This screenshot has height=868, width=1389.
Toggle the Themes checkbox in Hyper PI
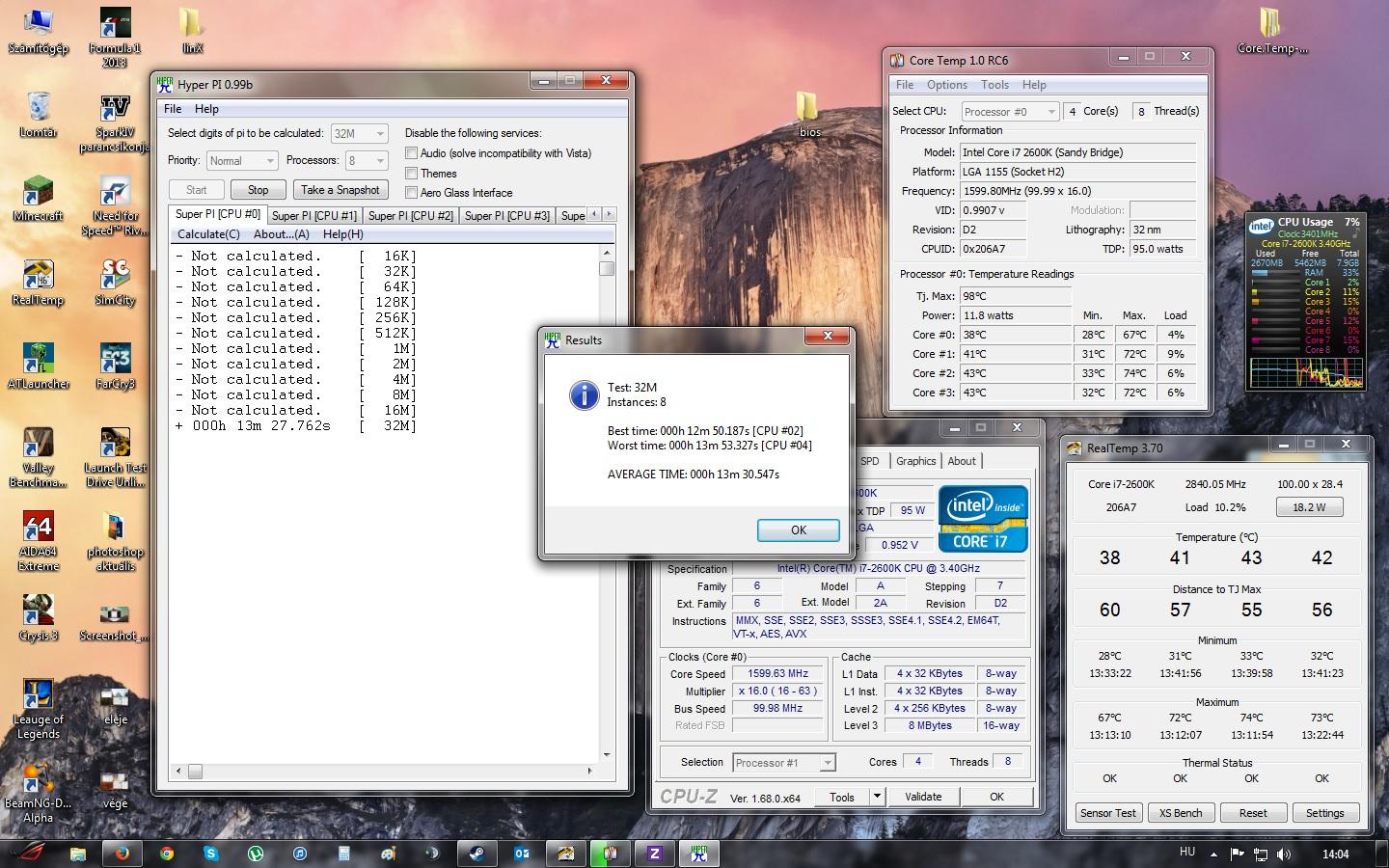click(412, 173)
